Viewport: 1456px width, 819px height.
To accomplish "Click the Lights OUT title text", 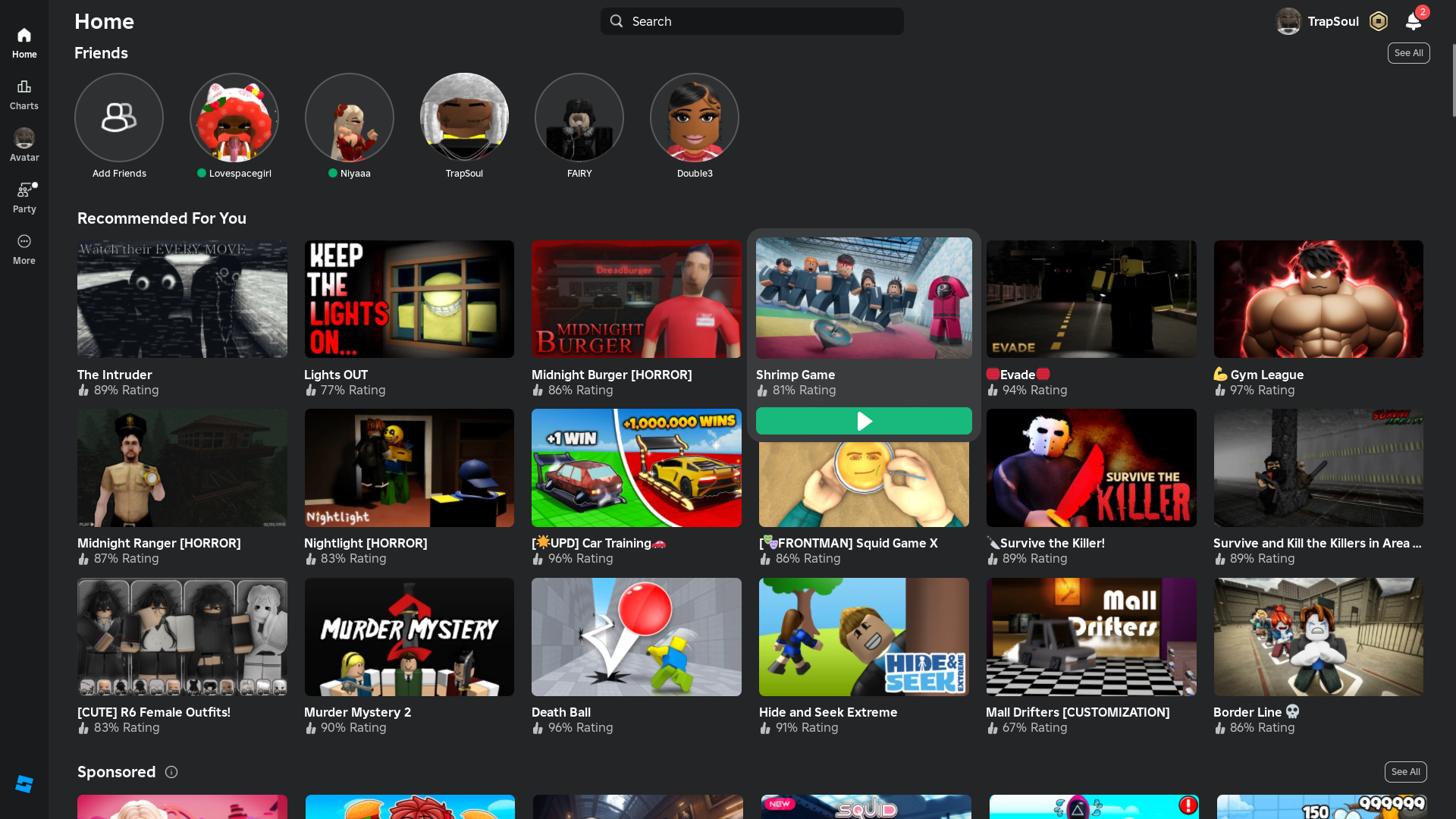I will click(336, 375).
